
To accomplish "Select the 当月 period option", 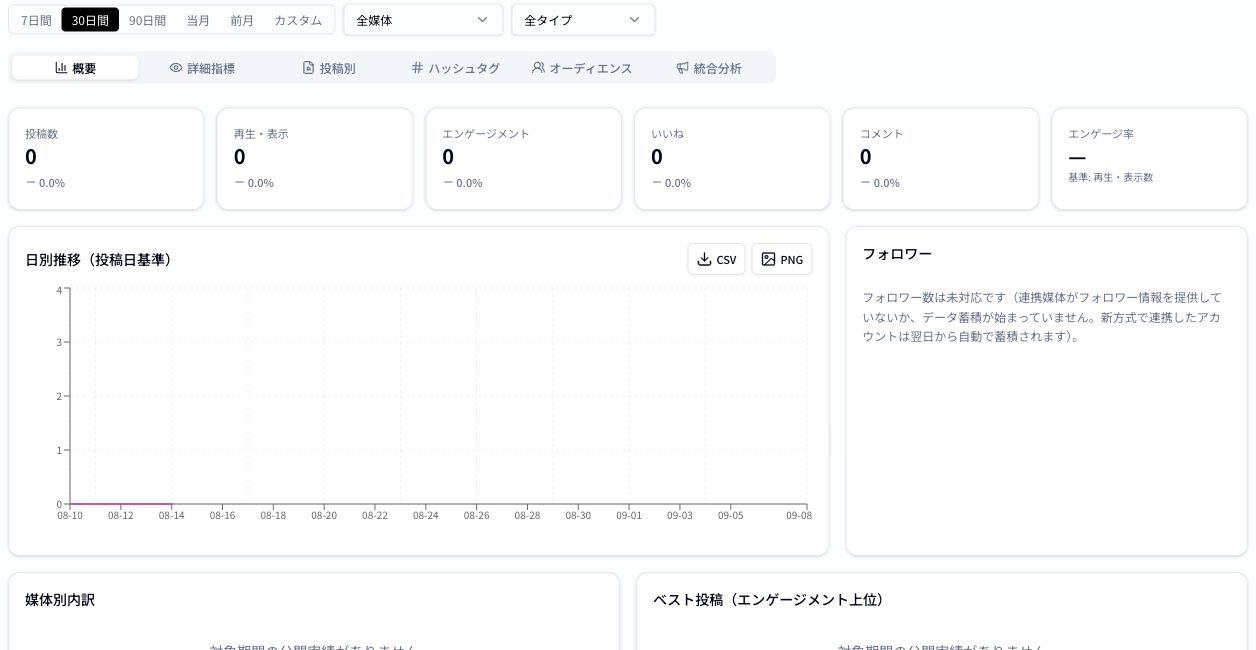I will coord(198,20).
